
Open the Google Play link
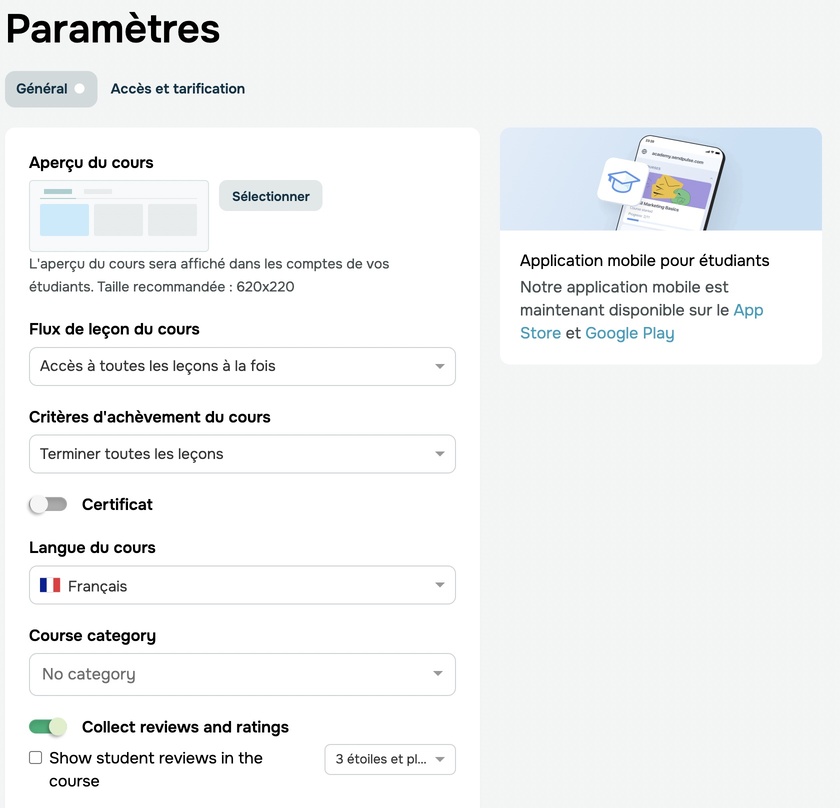pyautogui.click(x=629, y=333)
